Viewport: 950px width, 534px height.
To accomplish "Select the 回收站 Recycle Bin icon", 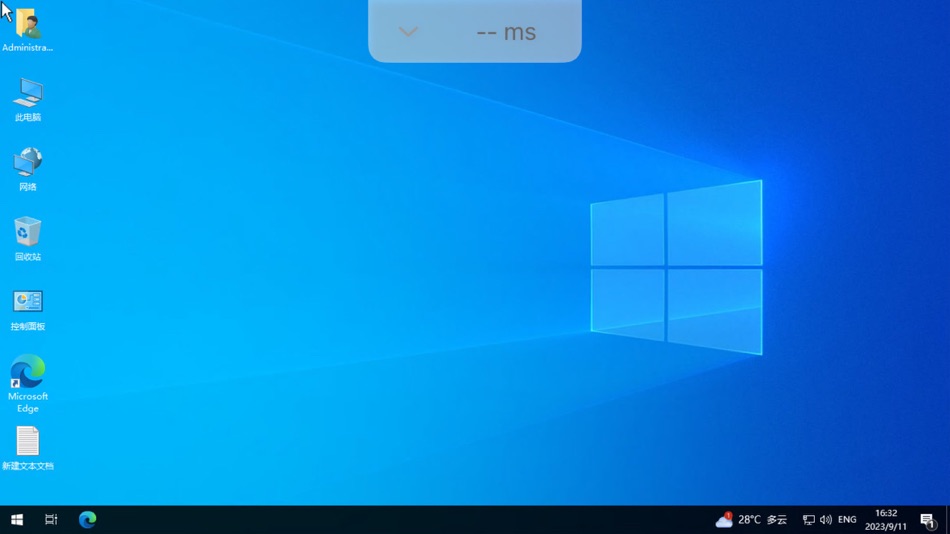I will (x=28, y=239).
